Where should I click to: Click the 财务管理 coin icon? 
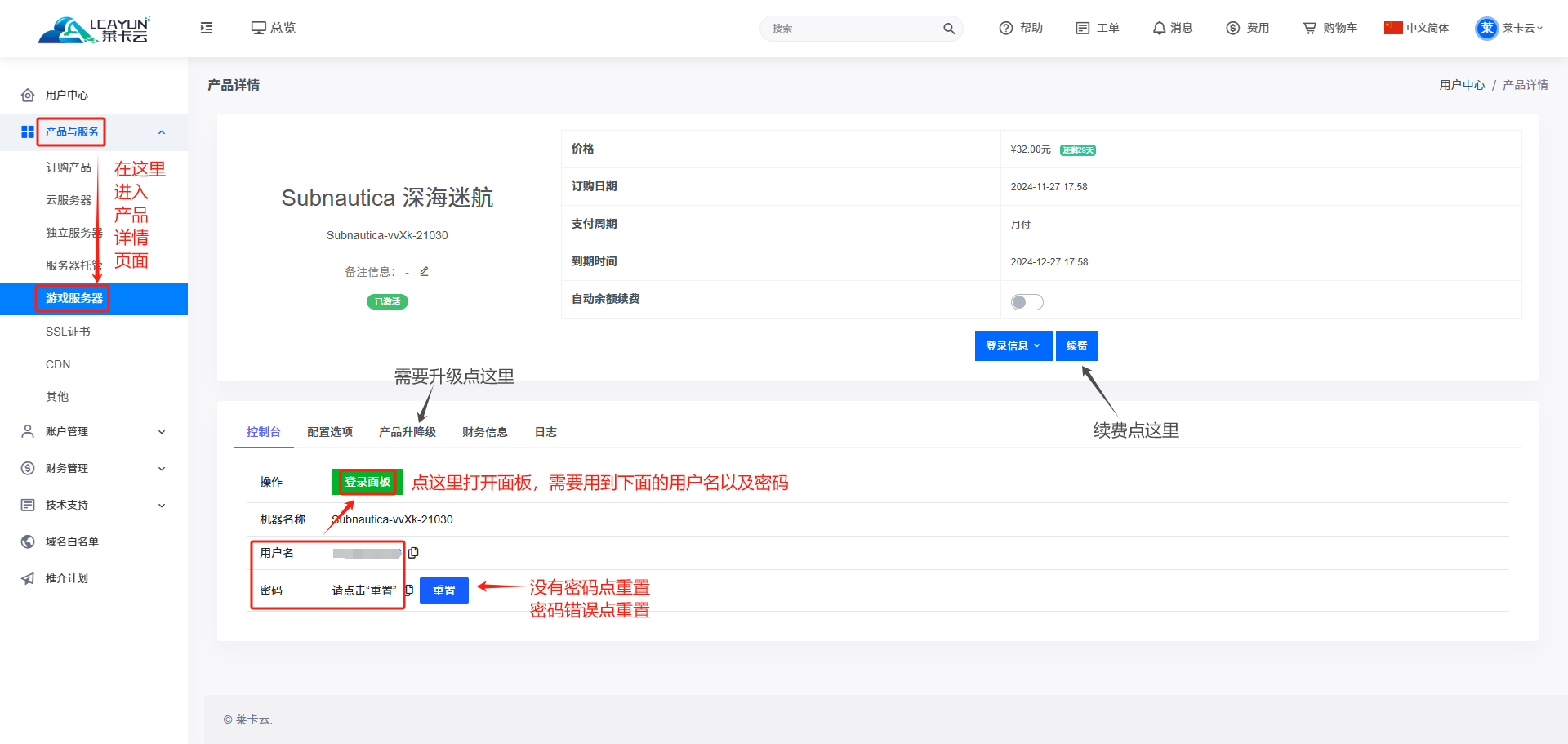pyautogui.click(x=28, y=468)
